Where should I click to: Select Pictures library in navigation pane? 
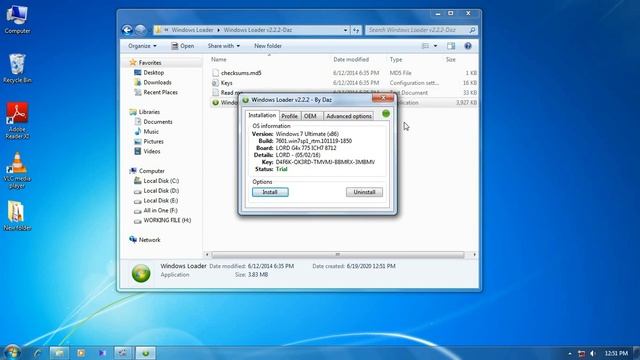coord(153,141)
